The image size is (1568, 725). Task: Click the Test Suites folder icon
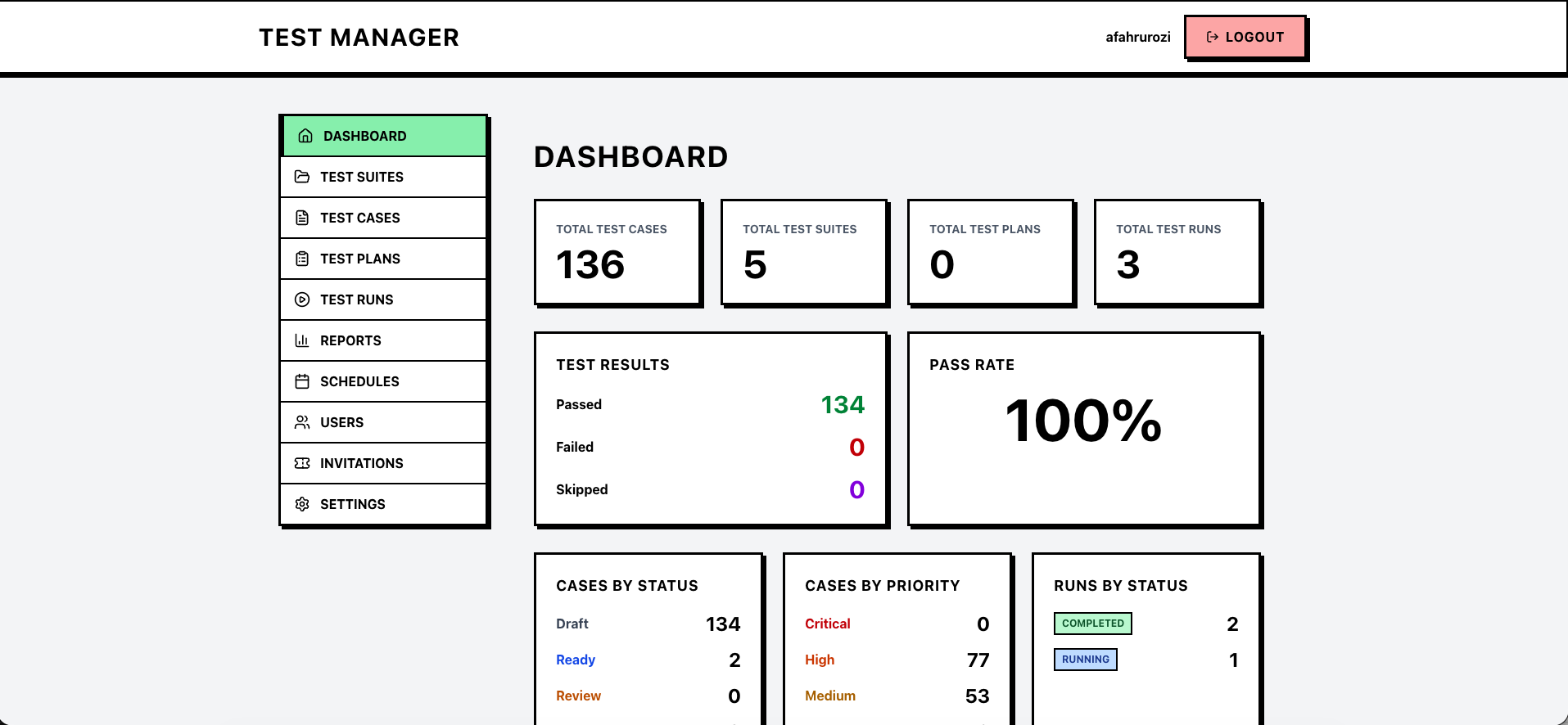(x=302, y=177)
